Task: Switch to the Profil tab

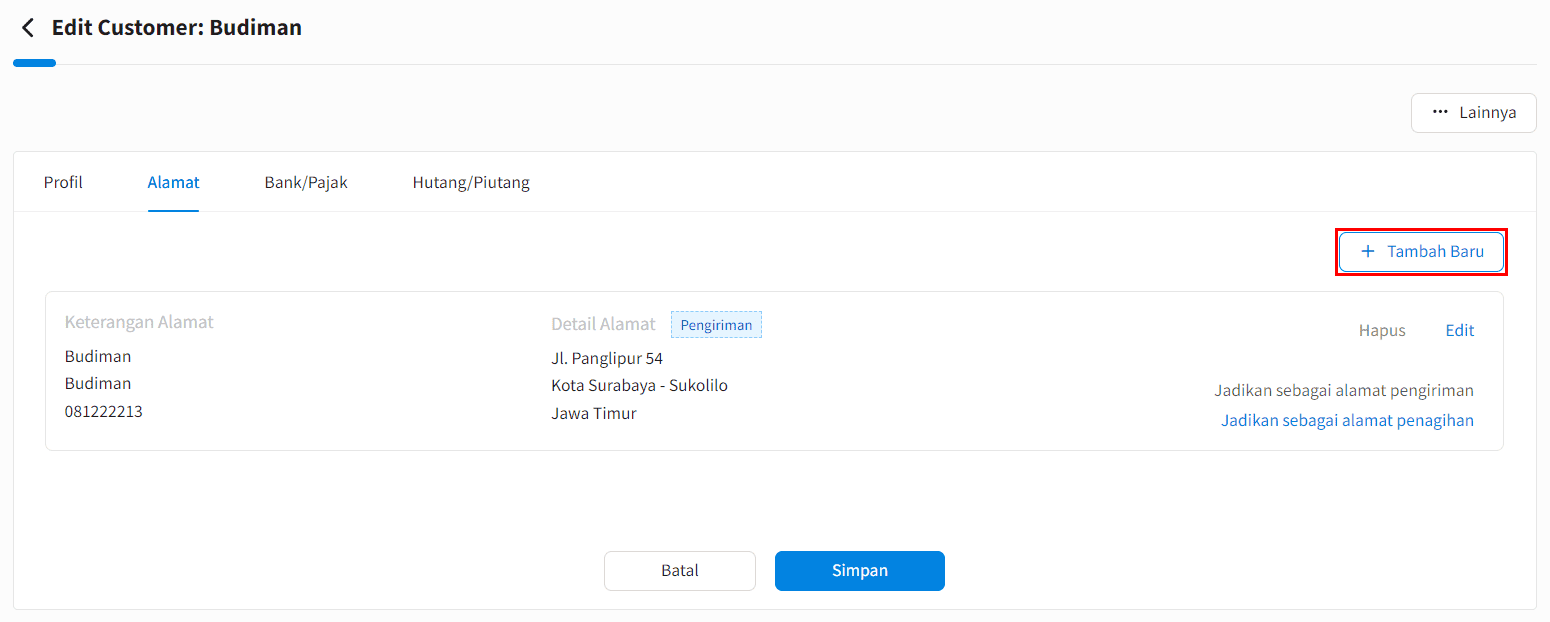Action: point(63,182)
